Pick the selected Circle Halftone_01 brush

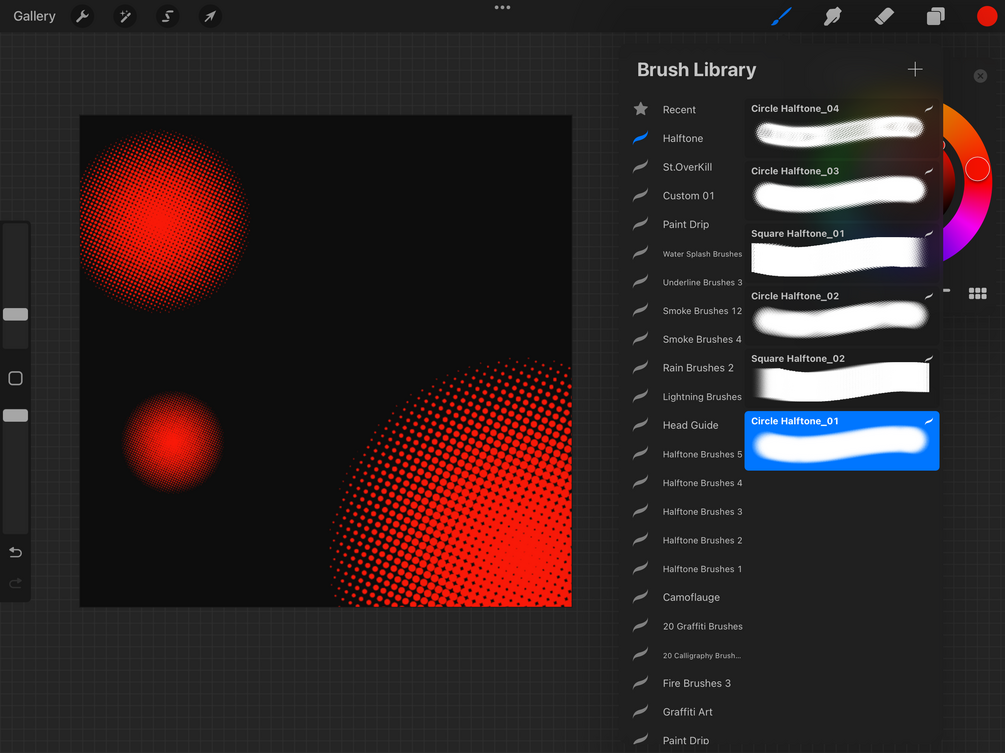tap(842, 440)
